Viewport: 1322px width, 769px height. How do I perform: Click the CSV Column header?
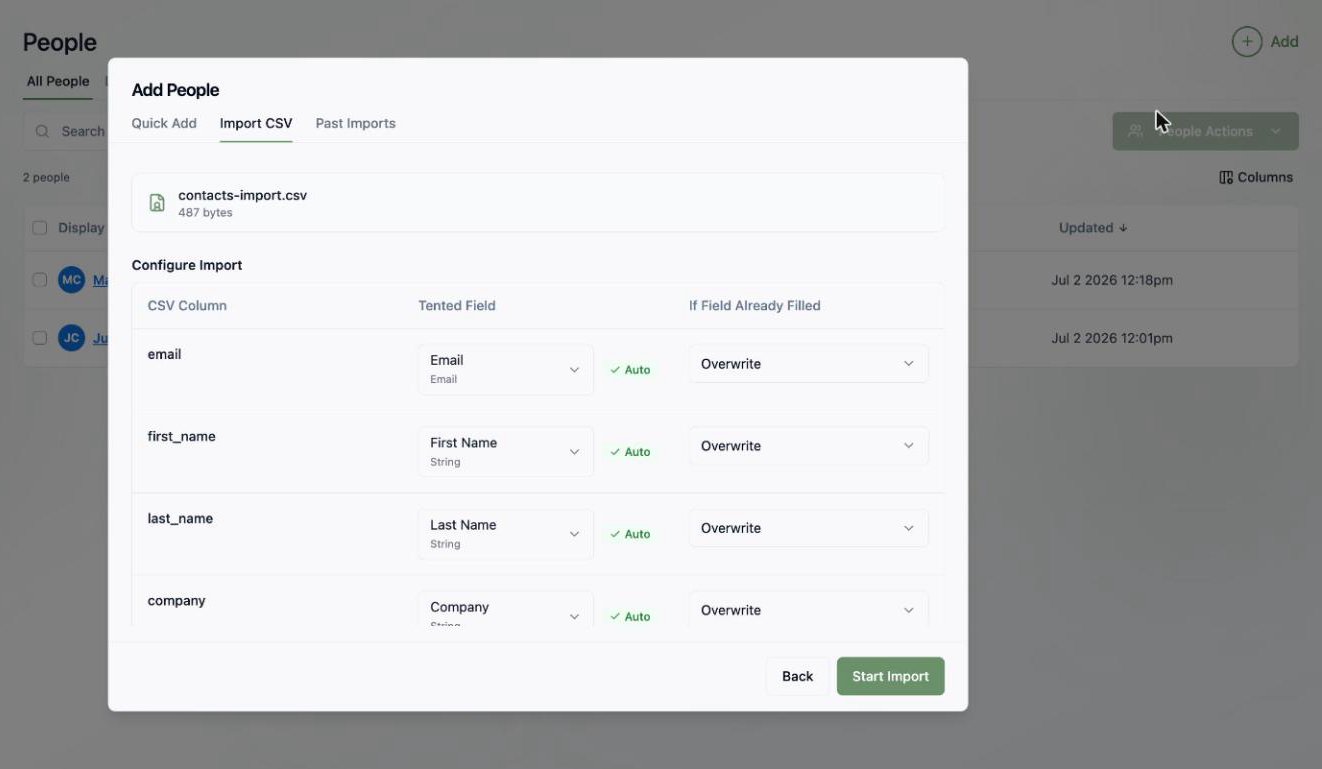[187, 306]
